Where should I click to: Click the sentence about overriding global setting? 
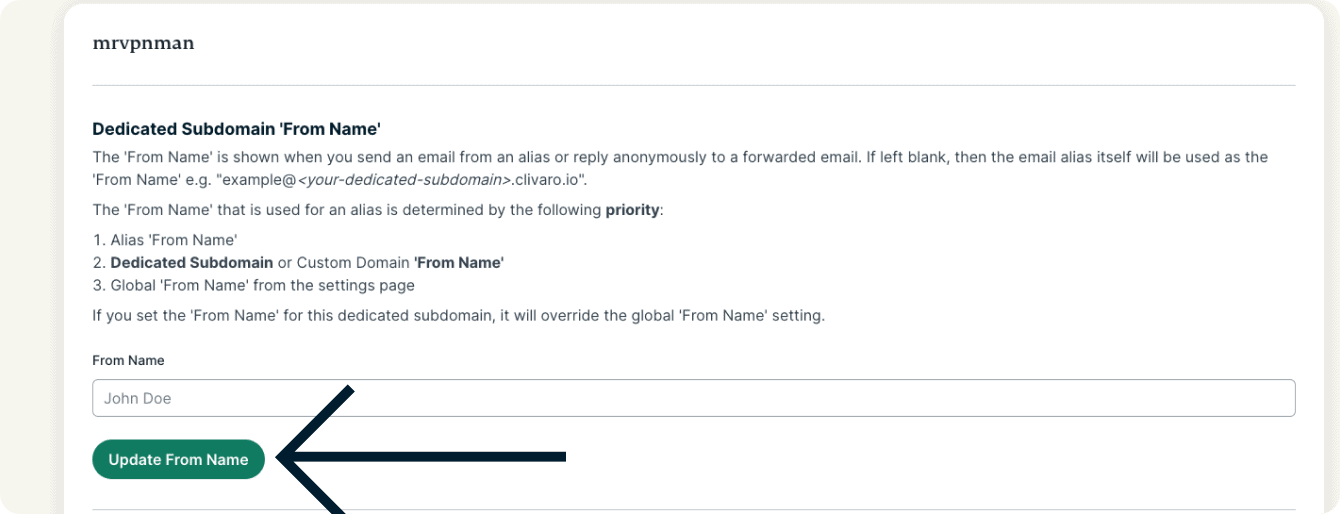pyautogui.click(x=458, y=316)
